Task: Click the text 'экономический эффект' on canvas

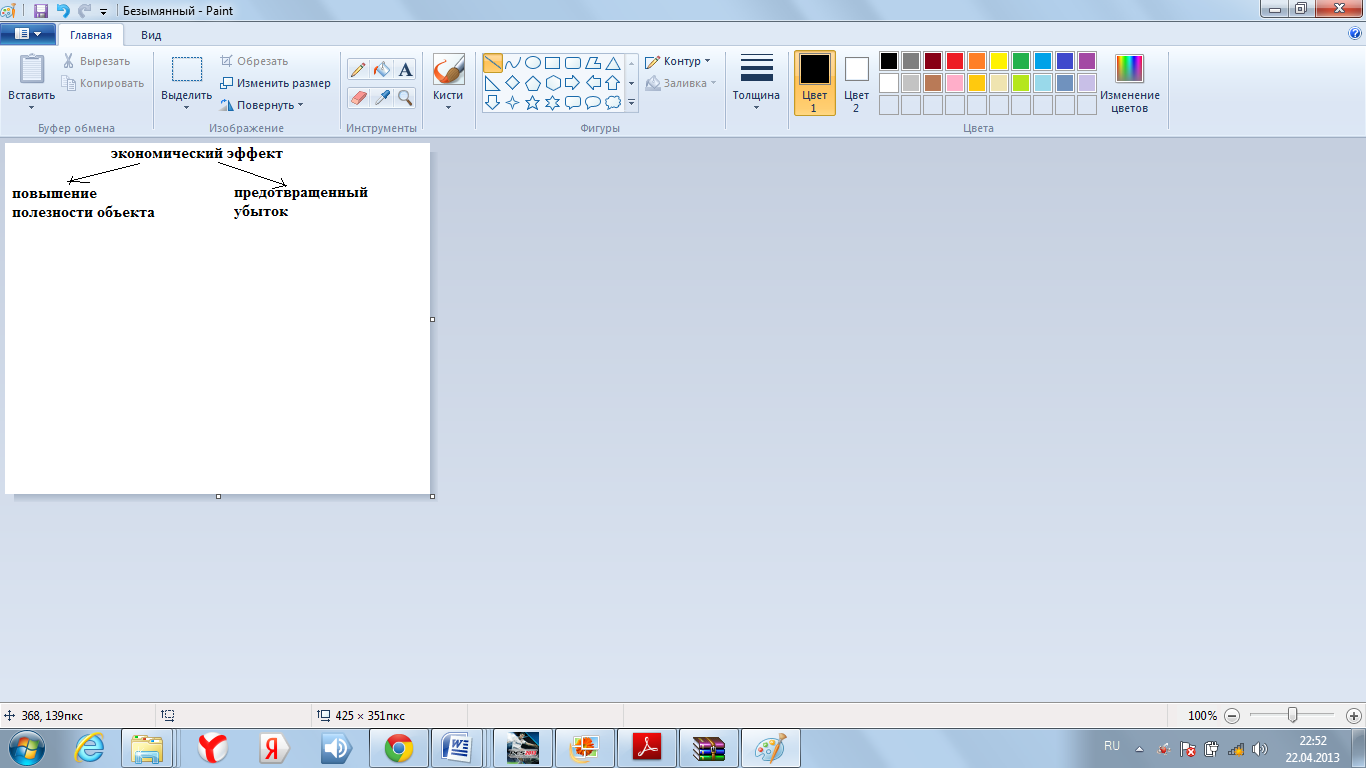Action: click(197, 154)
